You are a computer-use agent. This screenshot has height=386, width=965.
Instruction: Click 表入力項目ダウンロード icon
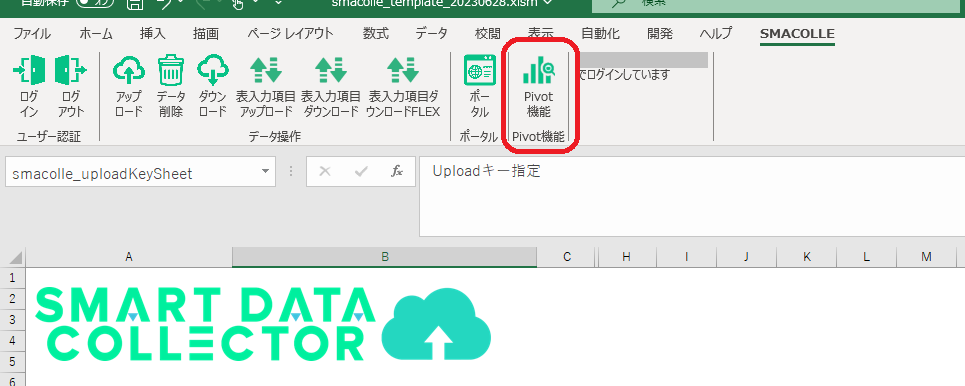click(x=331, y=70)
